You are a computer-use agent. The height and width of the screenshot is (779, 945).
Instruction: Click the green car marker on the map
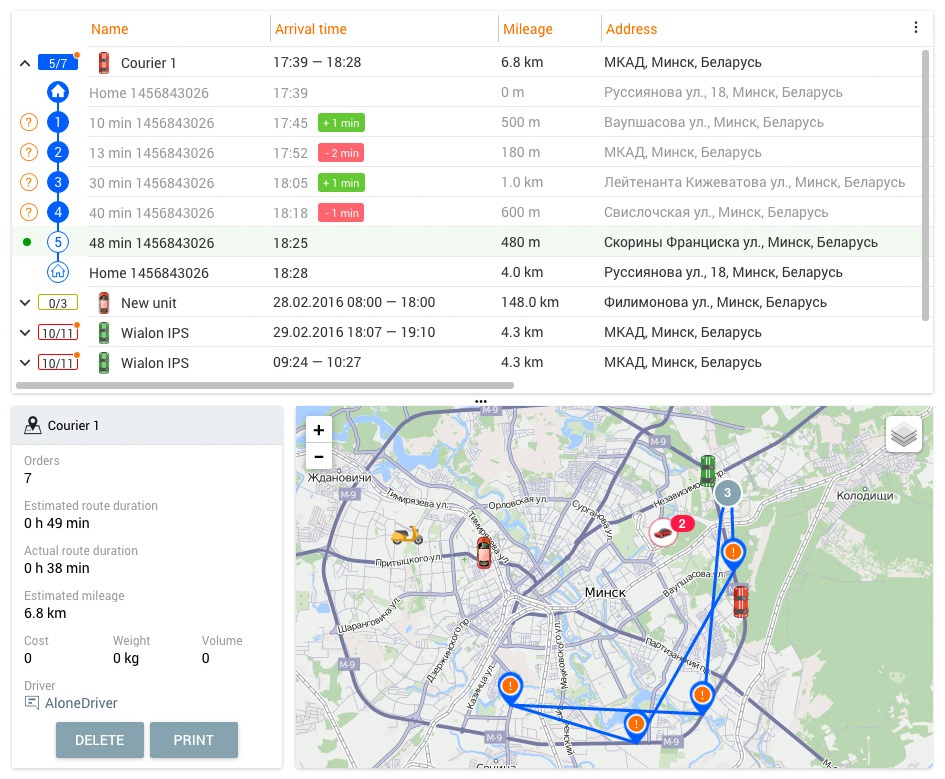(708, 471)
